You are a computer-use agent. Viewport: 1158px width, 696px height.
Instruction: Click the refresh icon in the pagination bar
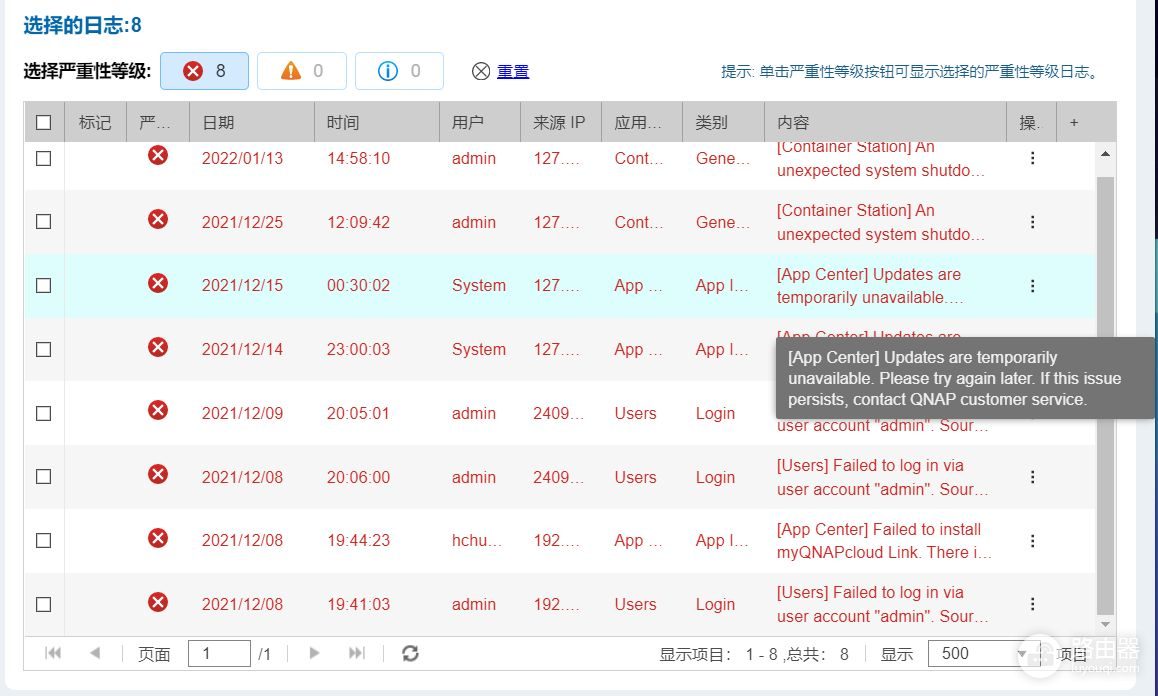pos(410,653)
